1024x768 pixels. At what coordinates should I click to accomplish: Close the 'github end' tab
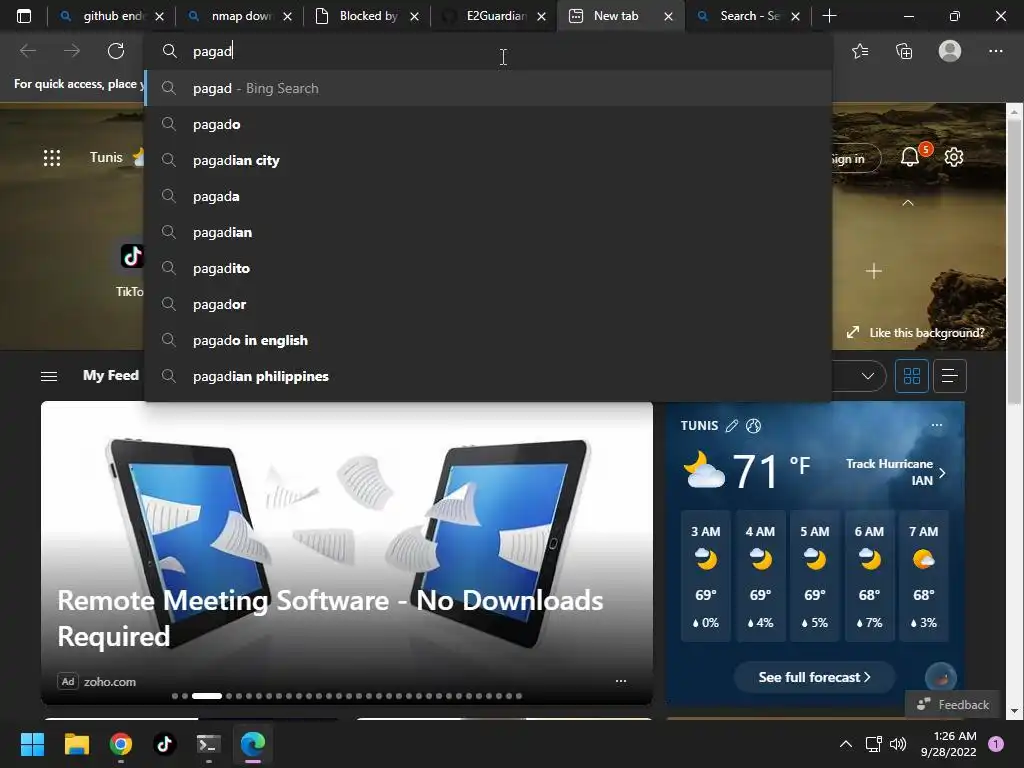point(159,16)
